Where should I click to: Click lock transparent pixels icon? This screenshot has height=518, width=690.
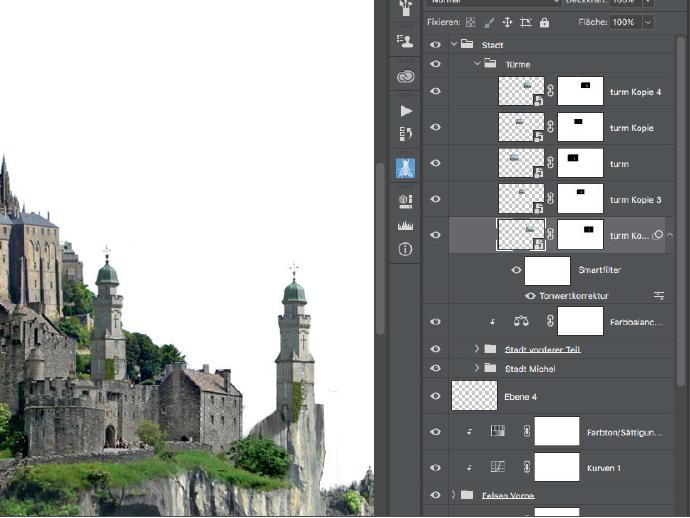pyautogui.click(x=470, y=22)
